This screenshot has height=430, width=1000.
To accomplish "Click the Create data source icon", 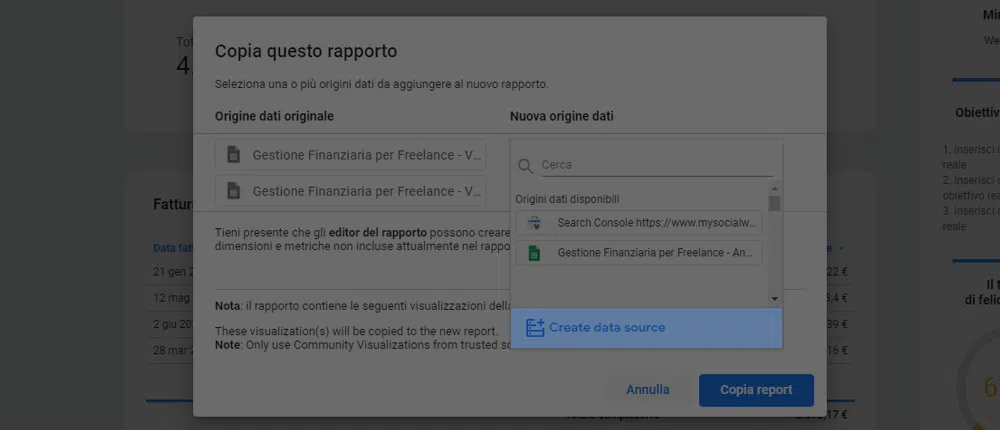I will 535,328.
